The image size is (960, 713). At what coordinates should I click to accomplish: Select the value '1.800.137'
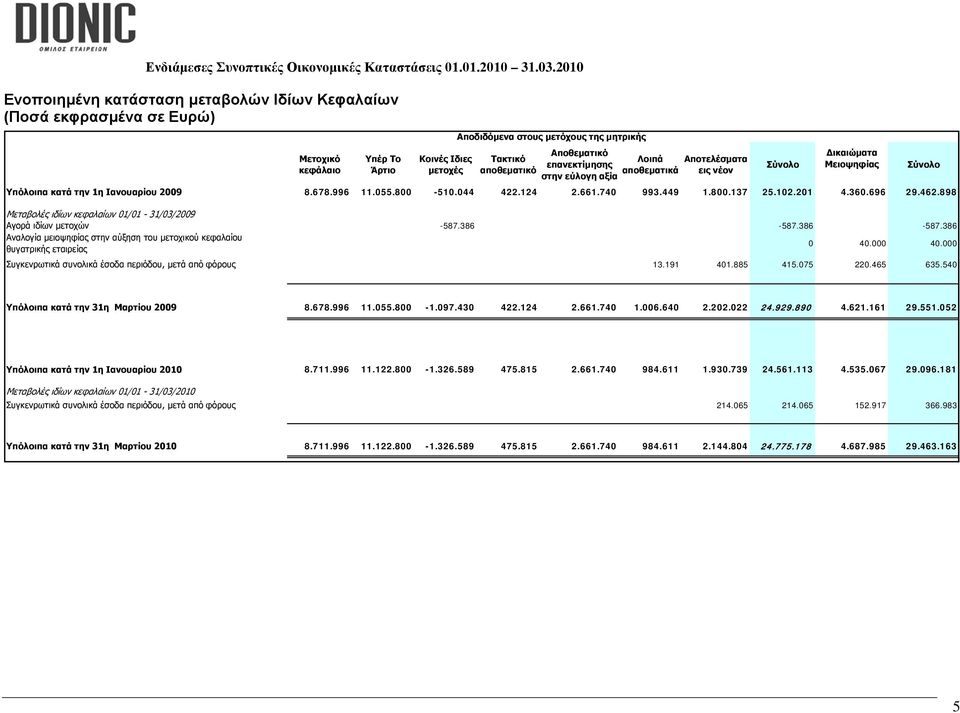click(x=725, y=192)
